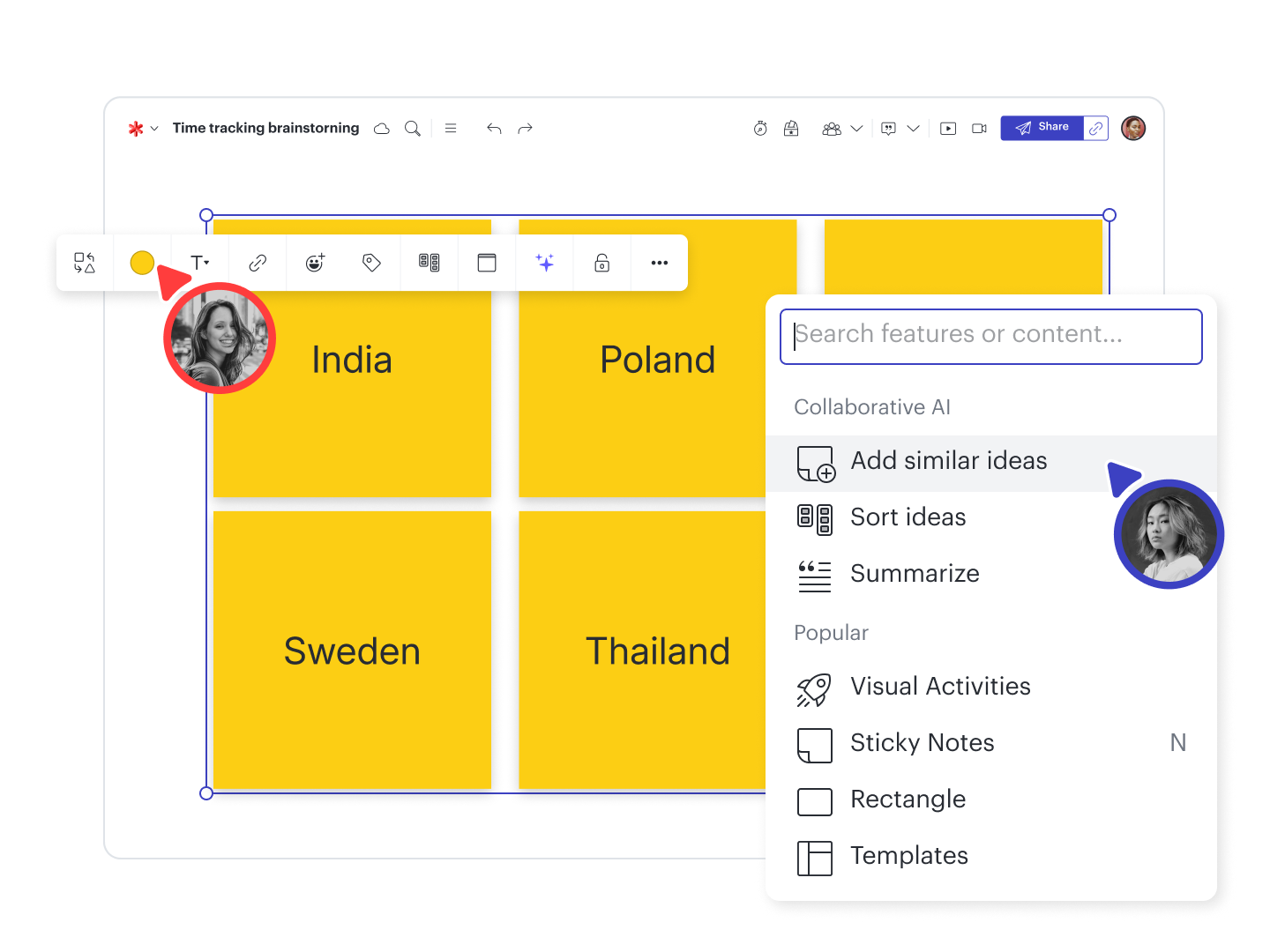
Task: Choose Summarize from Collaborative AI list
Action: pyautogui.click(x=915, y=574)
